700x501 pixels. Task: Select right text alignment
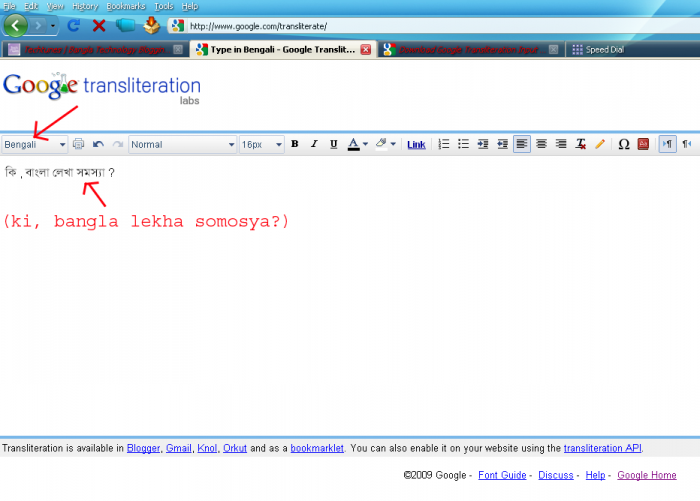click(561, 144)
